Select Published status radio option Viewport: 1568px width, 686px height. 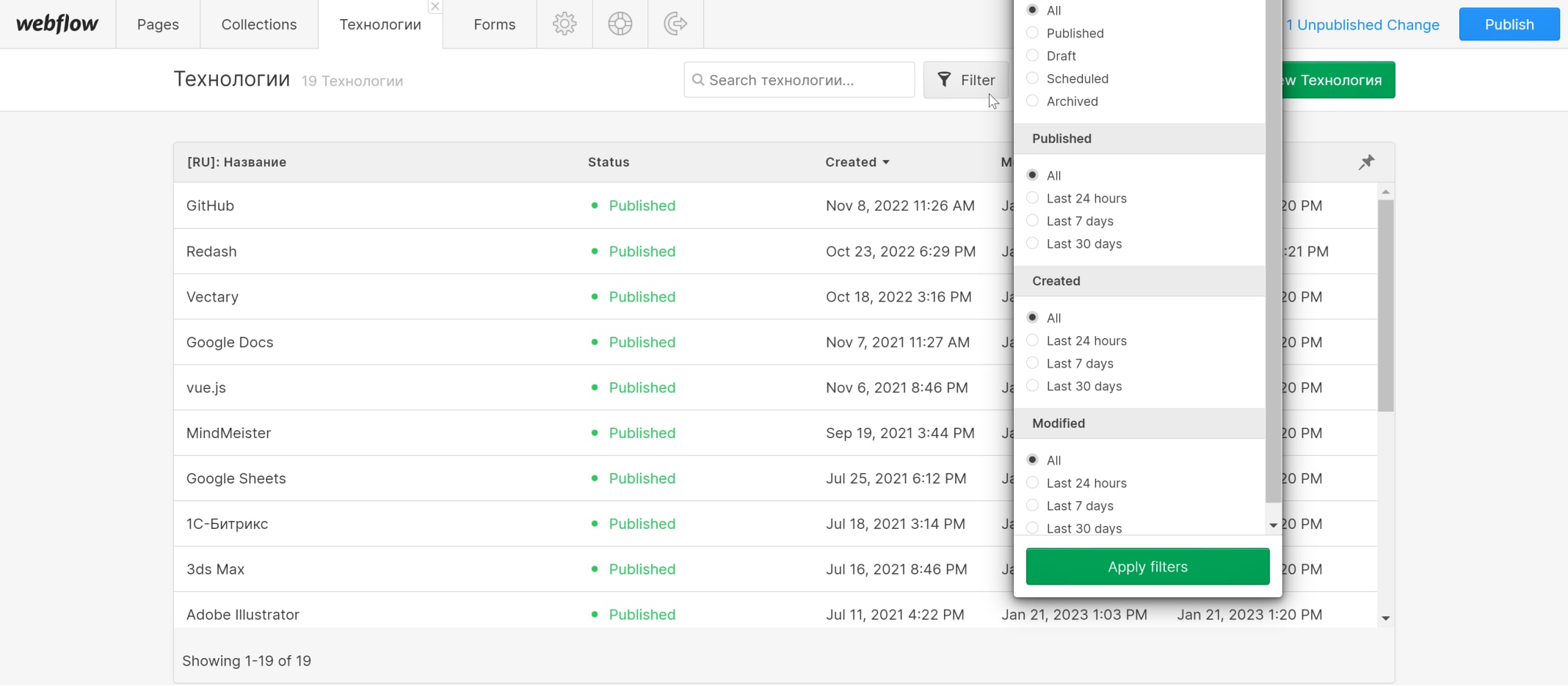tap(1032, 33)
